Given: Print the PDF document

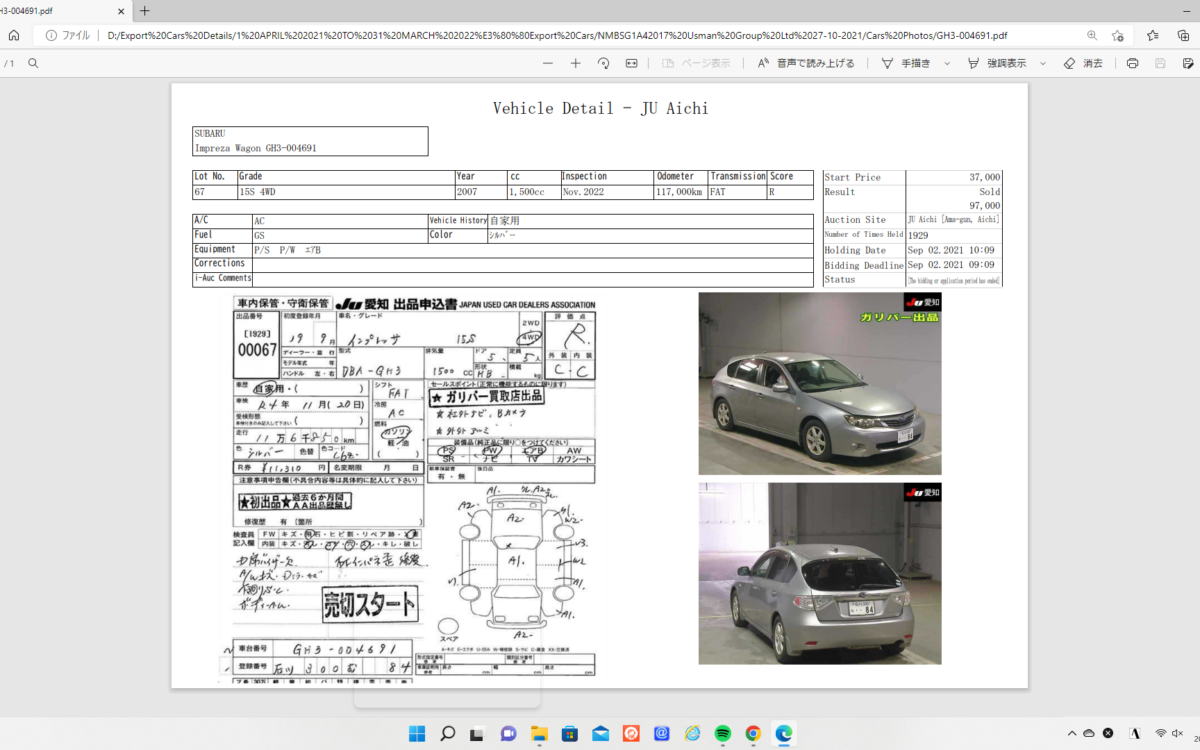Looking at the screenshot, I should (x=1132, y=63).
